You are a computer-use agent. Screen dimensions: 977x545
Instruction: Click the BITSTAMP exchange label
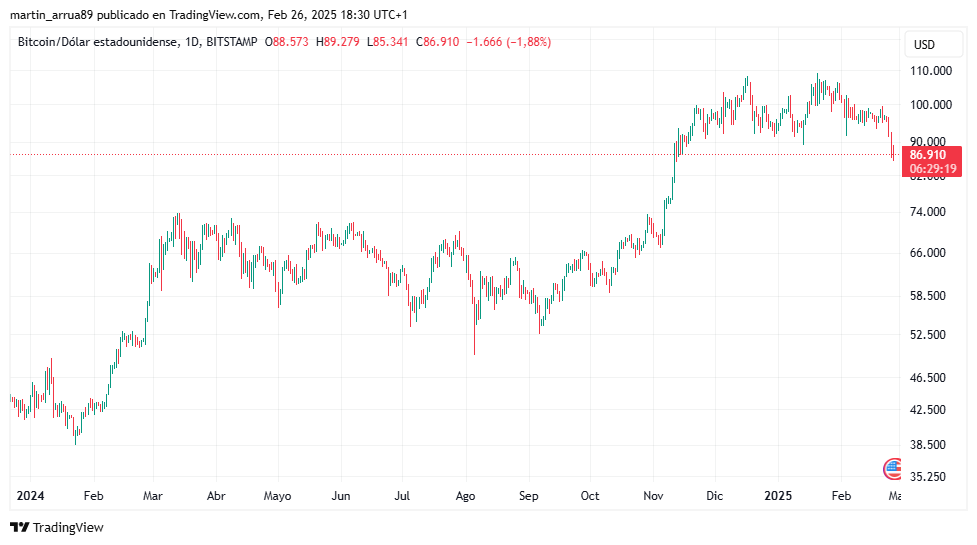pyautogui.click(x=232, y=42)
